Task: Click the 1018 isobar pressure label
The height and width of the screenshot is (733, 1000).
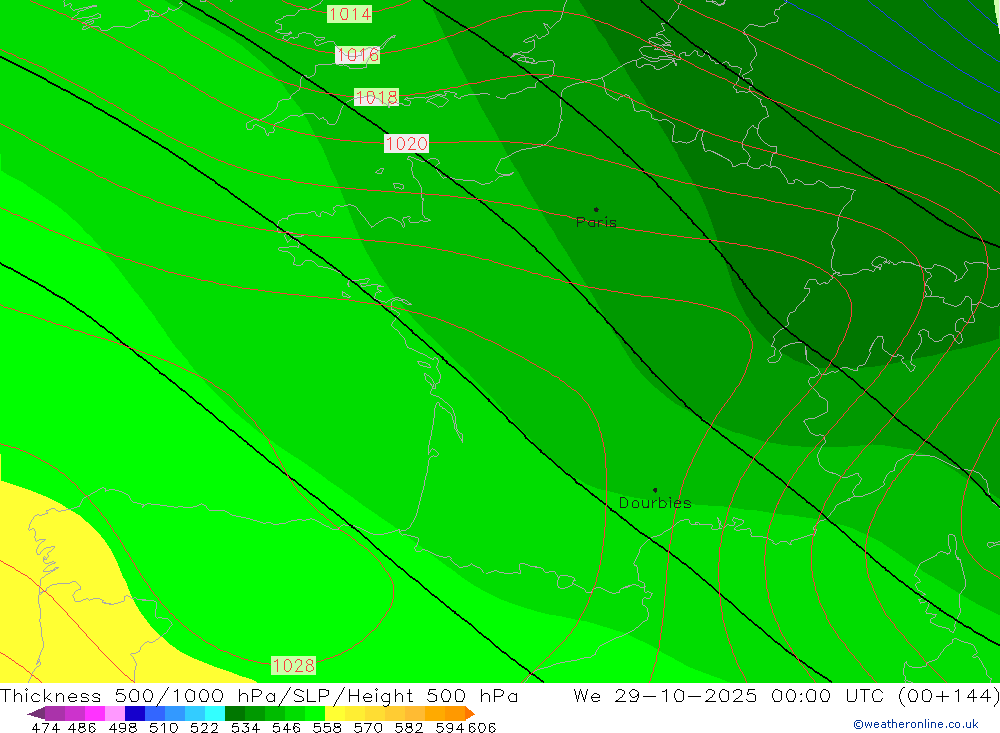Action: [x=376, y=97]
